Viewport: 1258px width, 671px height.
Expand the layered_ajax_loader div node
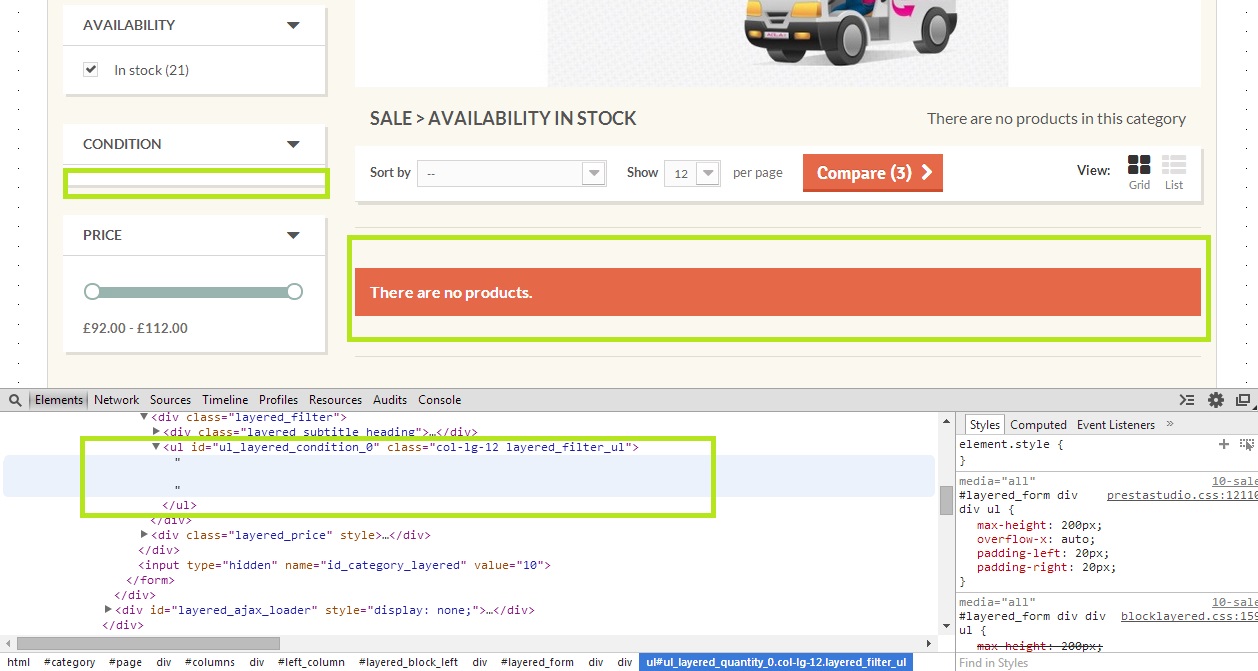108,610
